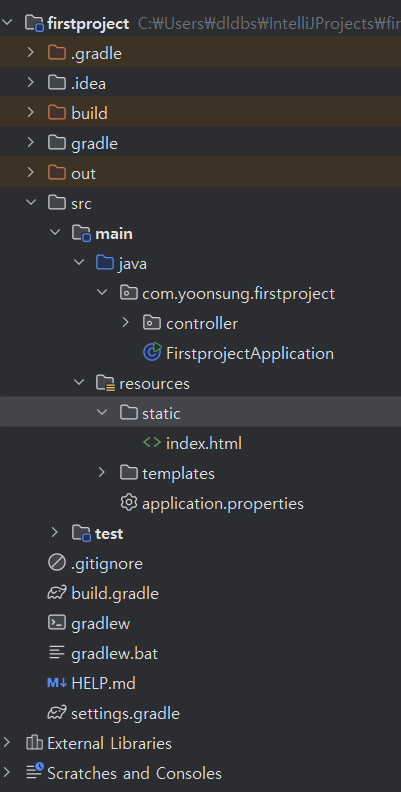
Task: Click the gradle folder icon
Action: [x=57, y=143]
